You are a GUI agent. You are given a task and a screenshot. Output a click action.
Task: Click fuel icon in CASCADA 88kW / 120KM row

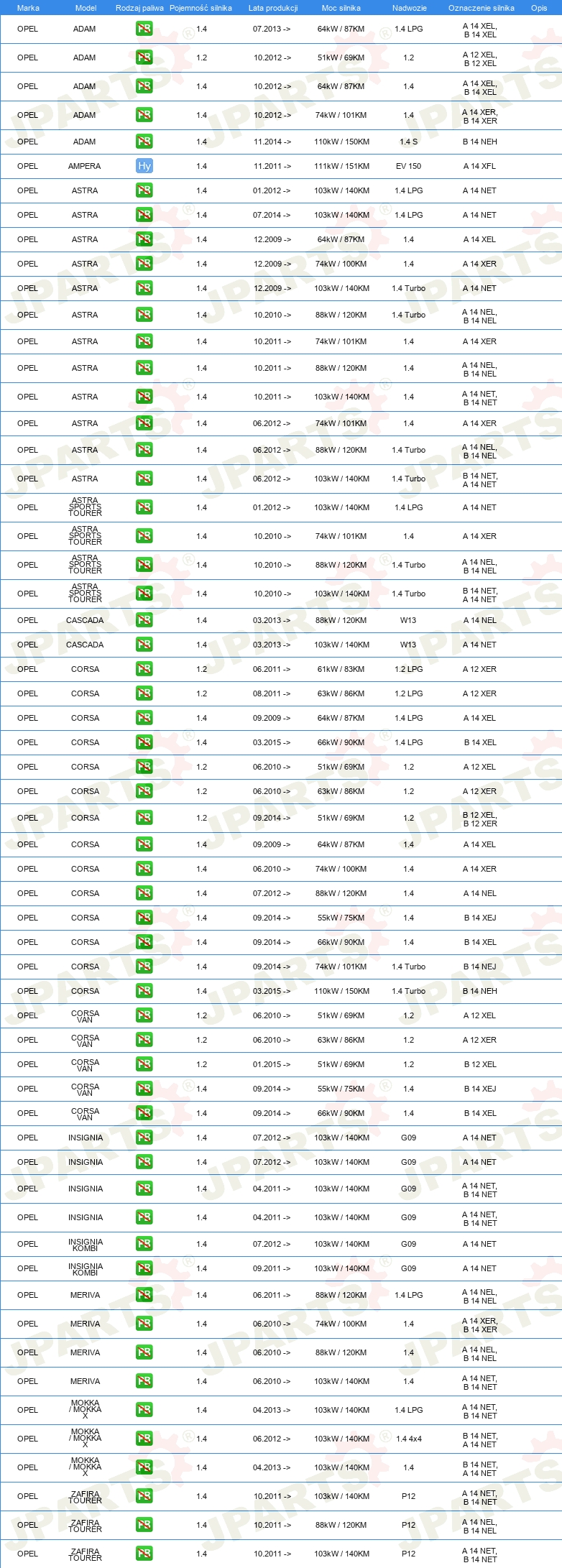[x=144, y=620]
